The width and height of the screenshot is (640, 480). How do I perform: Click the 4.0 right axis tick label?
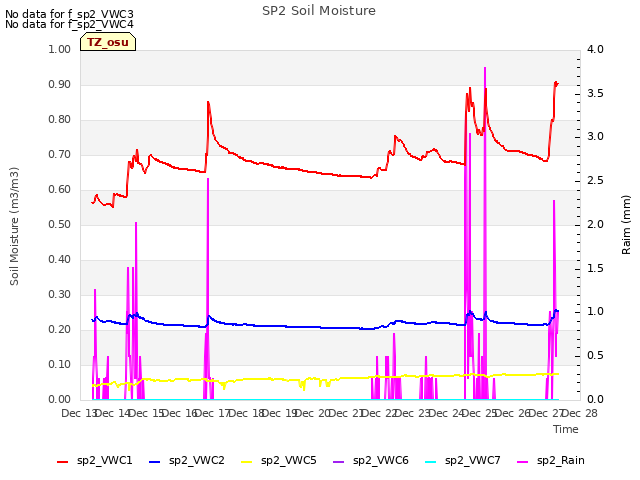pyautogui.click(x=595, y=49)
